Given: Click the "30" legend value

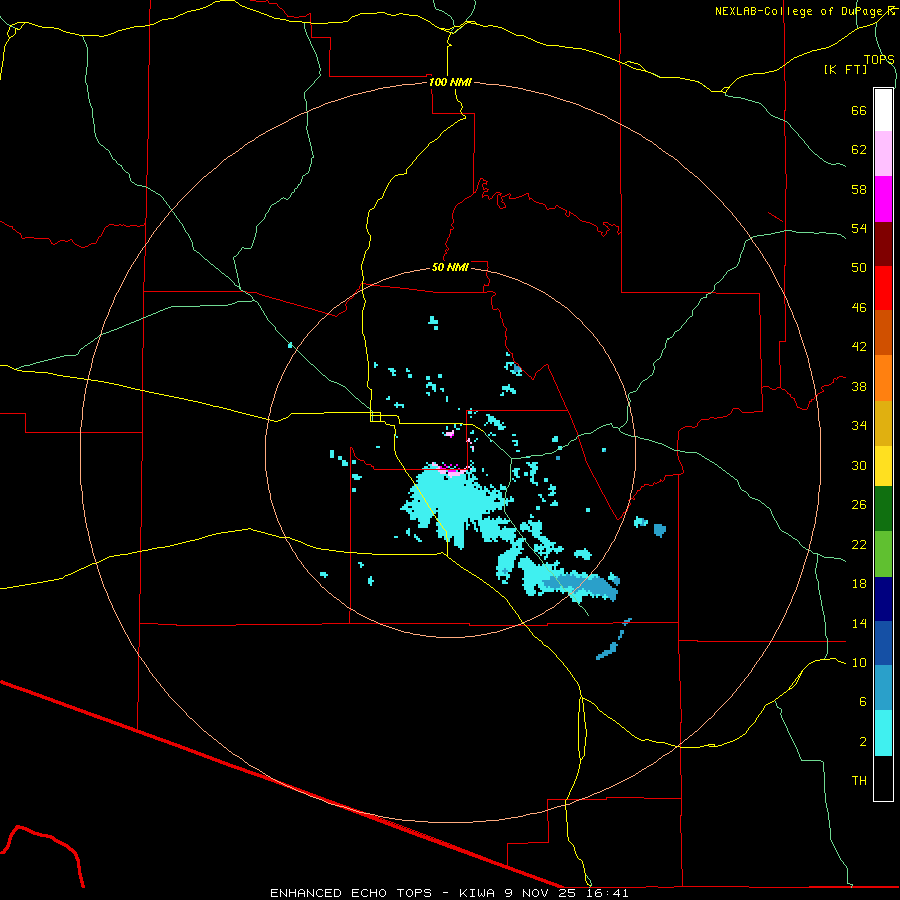Looking at the screenshot, I should [x=859, y=465].
